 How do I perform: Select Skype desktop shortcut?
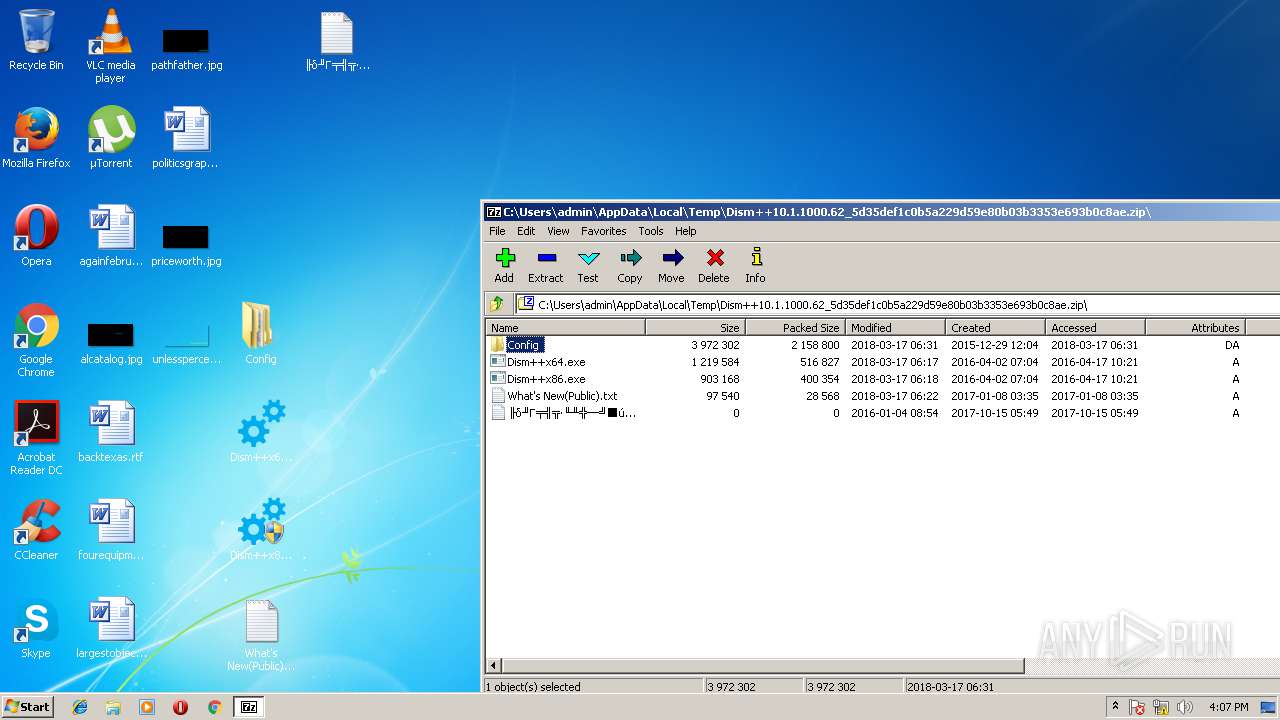coord(36,628)
